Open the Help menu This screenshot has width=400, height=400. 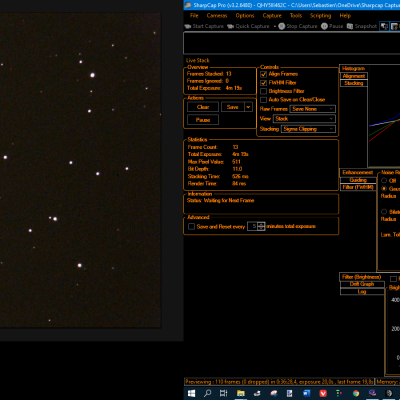click(x=345, y=16)
